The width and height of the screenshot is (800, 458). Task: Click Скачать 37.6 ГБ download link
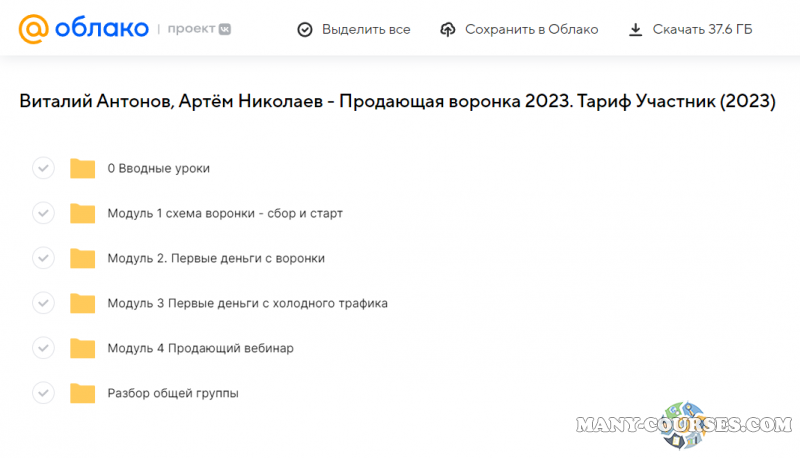click(x=702, y=30)
